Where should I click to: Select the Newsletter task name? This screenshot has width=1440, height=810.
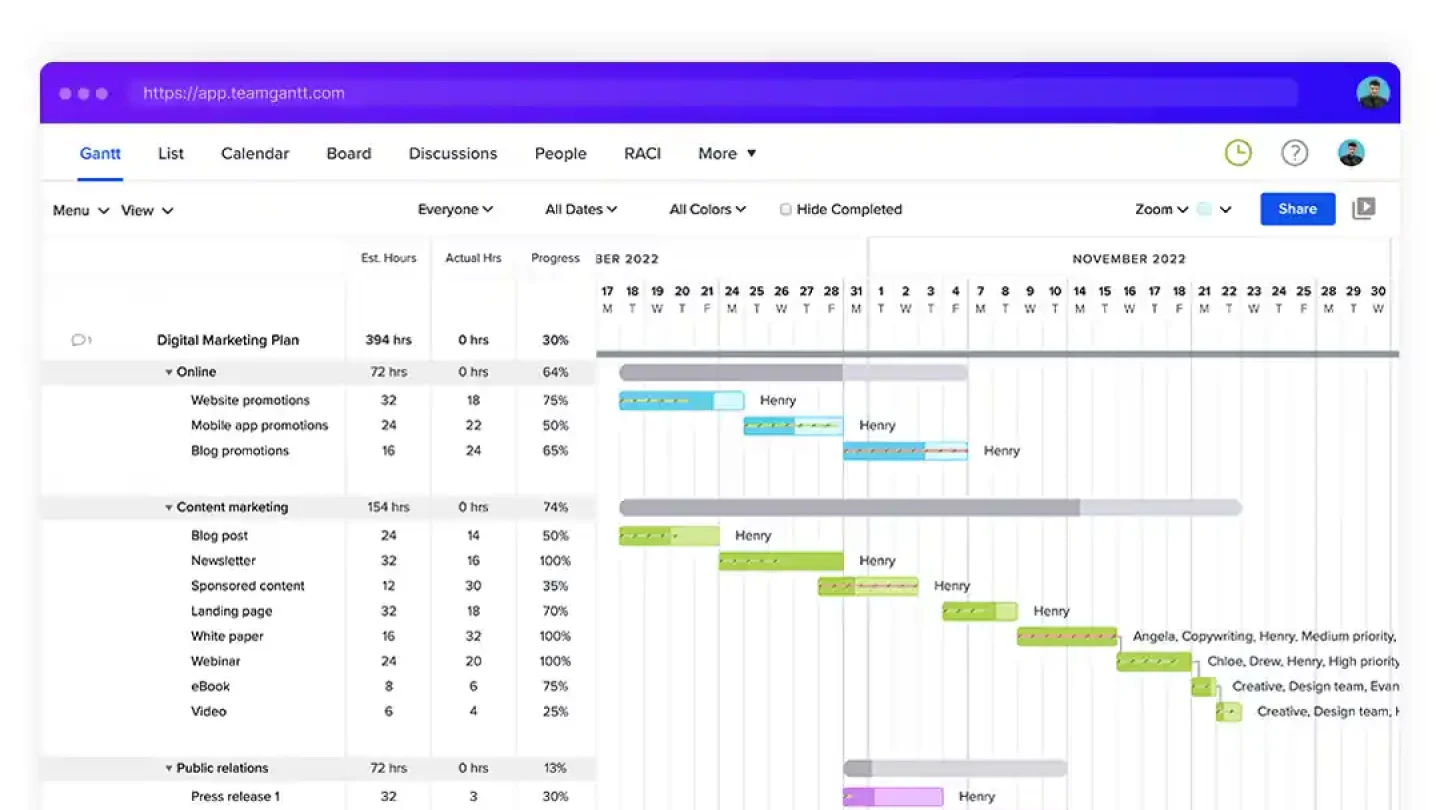(x=224, y=561)
